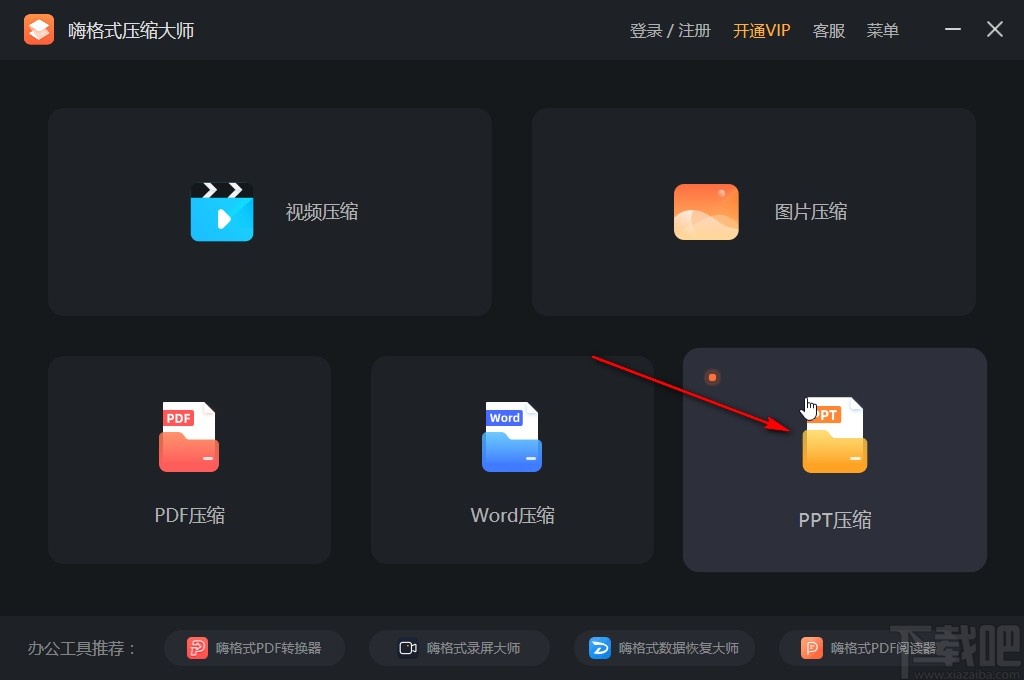The height and width of the screenshot is (680, 1024).
Task: Open 客服 customer service
Action: point(829,31)
